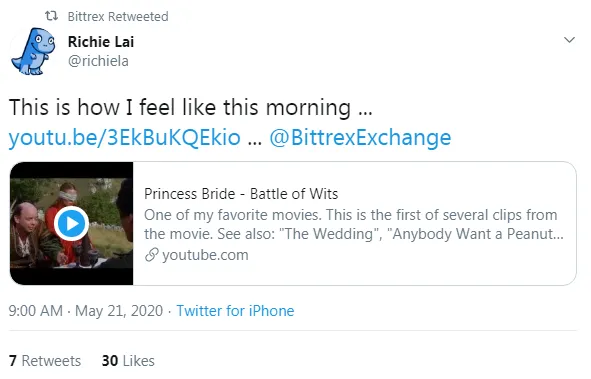Image resolution: width=591 pixels, height=379 pixels.
Task: View the 30 Likes list
Action: (x=128, y=361)
